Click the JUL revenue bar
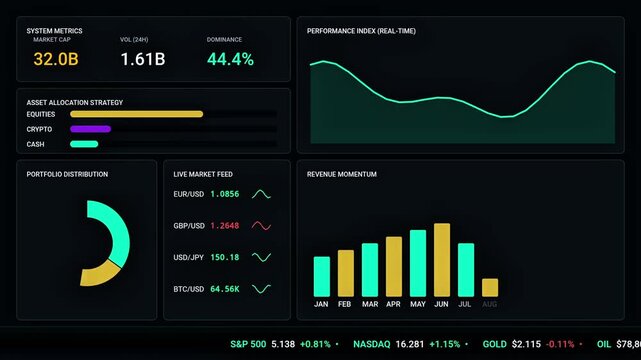Image resolution: width=641 pixels, height=360 pixels. (466, 270)
